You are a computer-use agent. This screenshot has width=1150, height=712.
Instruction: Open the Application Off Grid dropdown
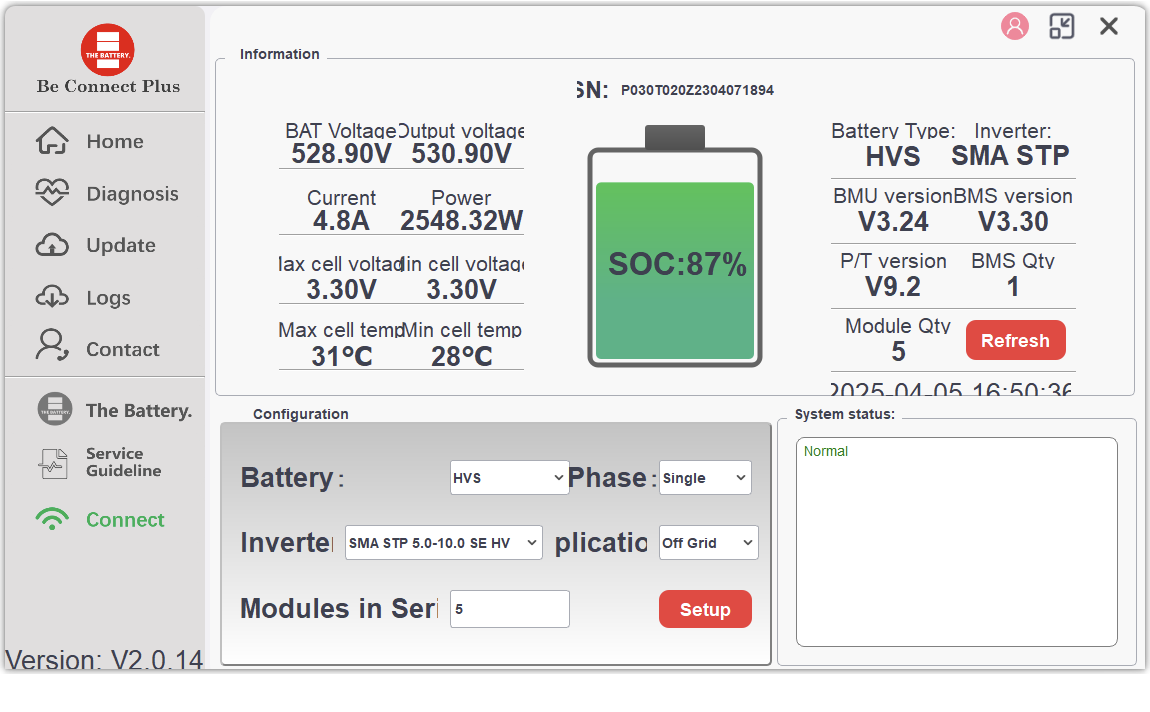pyautogui.click(x=708, y=543)
